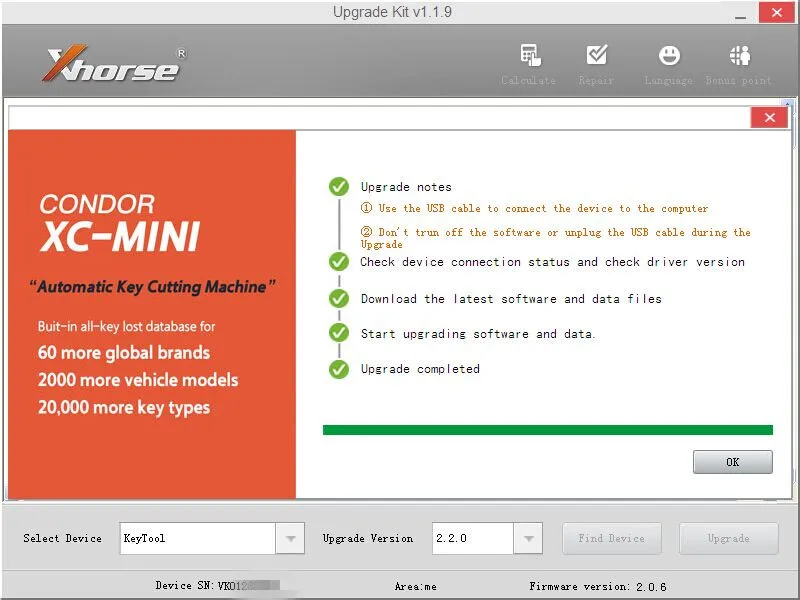Image resolution: width=800 pixels, height=600 pixels.
Task: Click the Upgrade completed text
Action: (x=420, y=369)
